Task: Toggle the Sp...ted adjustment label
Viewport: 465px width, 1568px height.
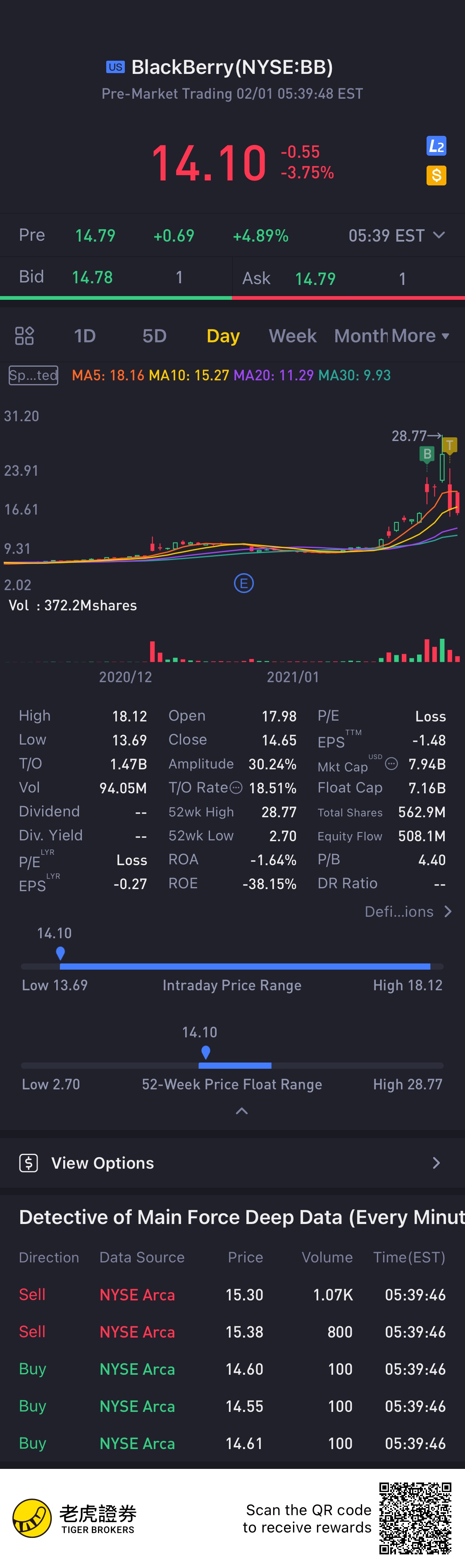Action: tap(33, 375)
